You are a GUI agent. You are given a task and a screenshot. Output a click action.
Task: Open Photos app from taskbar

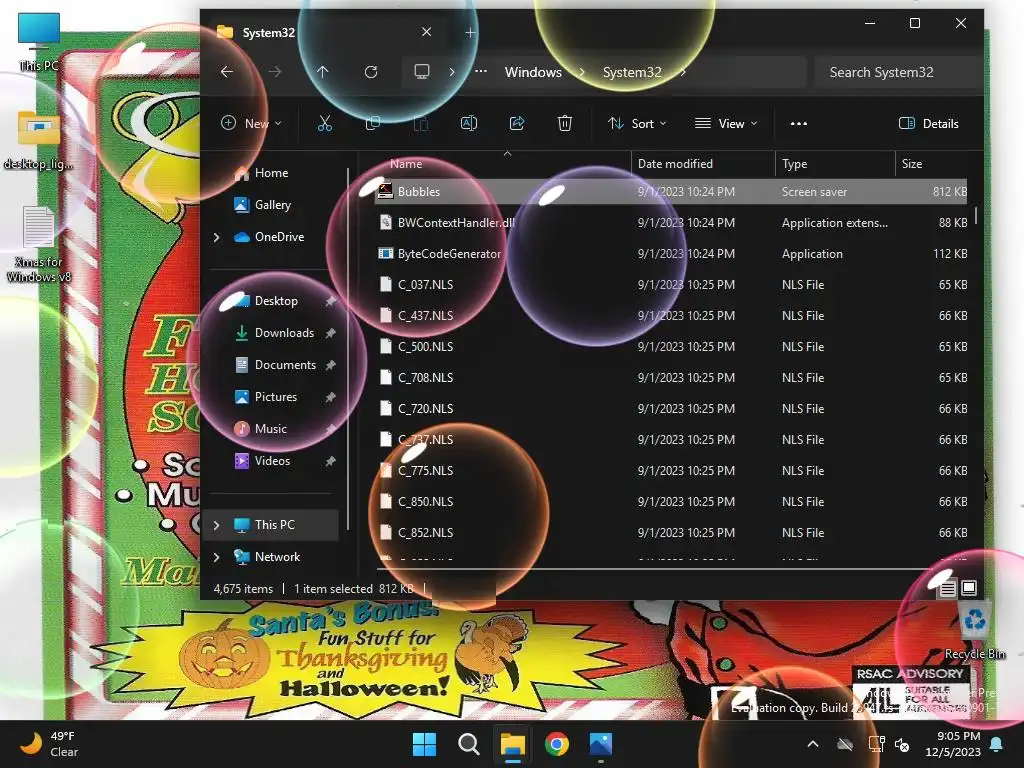(601, 744)
